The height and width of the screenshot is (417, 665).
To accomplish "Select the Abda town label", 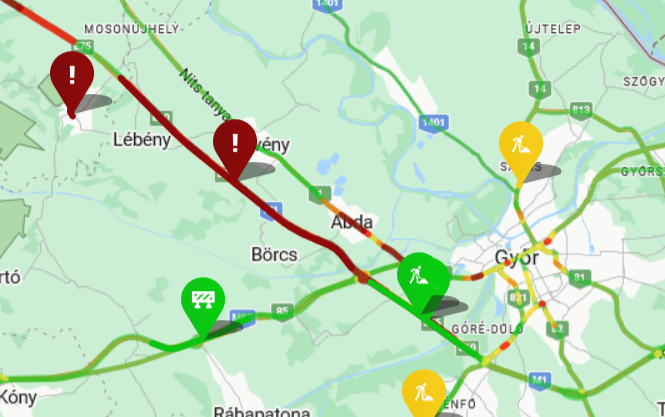I will coord(352,222).
